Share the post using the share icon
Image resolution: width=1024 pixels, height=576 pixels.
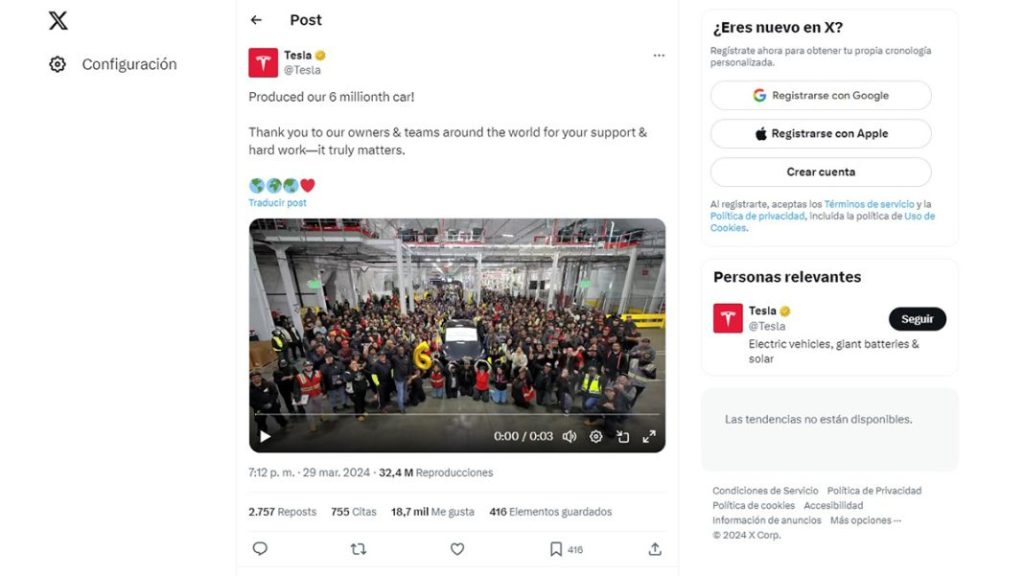(x=655, y=549)
